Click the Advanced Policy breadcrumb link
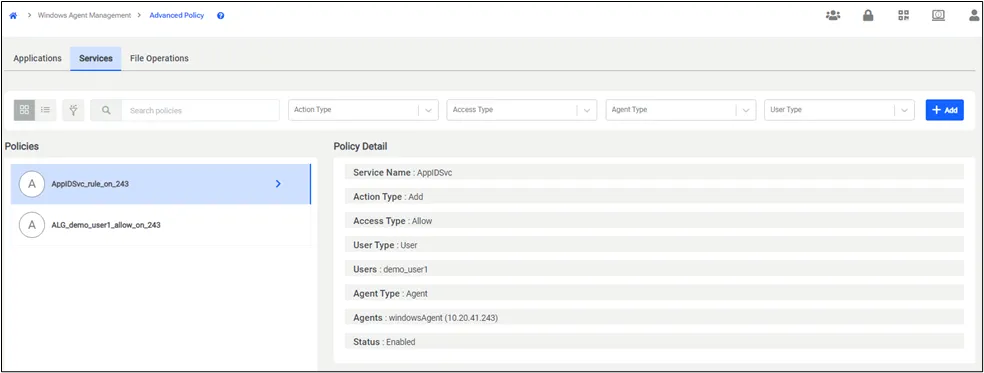The height and width of the screenshot is (373, 984). (x=176, y=16)
